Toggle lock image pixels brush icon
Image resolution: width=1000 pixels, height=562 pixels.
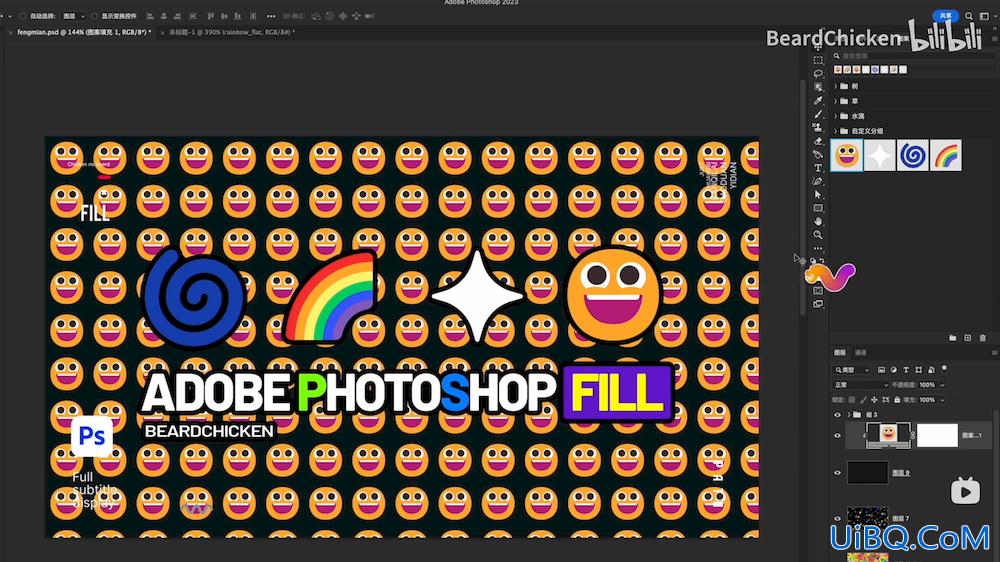pyautogui.click(x=864, y=400)
